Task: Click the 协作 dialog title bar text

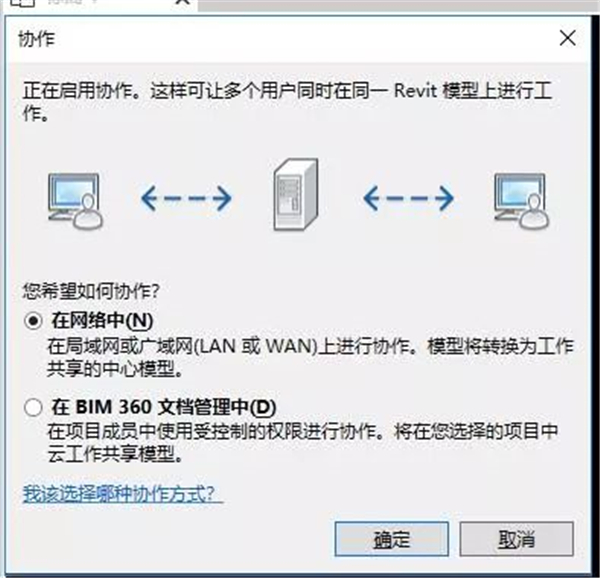Action: click(37, 39)
